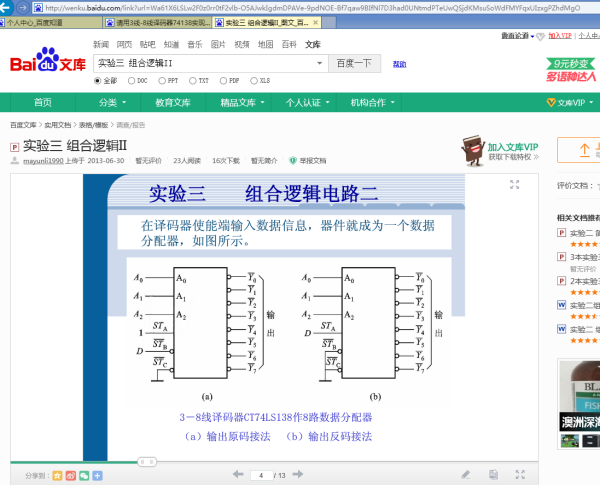This screenshot has height=485, width=600.
Task: Click 表格/模板 breadcrumb link
Action: pyautogui.click(x=93, y=125)
